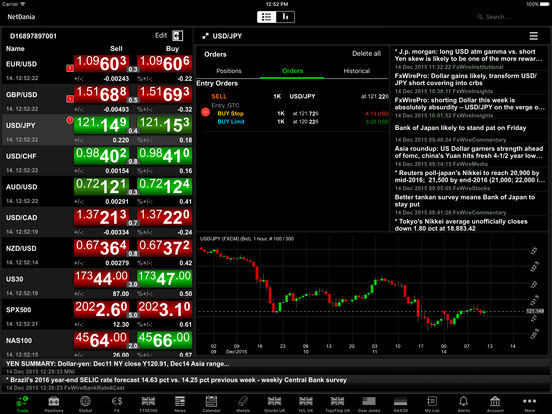This screenshot has width=552, height=414.
Task: Switch to the Historical tab
Action: point(357,71)
